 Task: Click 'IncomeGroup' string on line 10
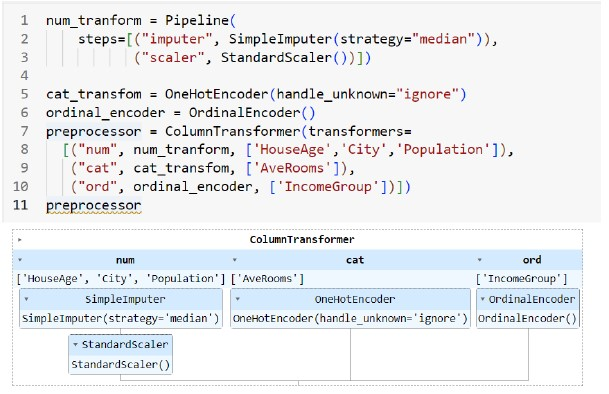(328, 187)
